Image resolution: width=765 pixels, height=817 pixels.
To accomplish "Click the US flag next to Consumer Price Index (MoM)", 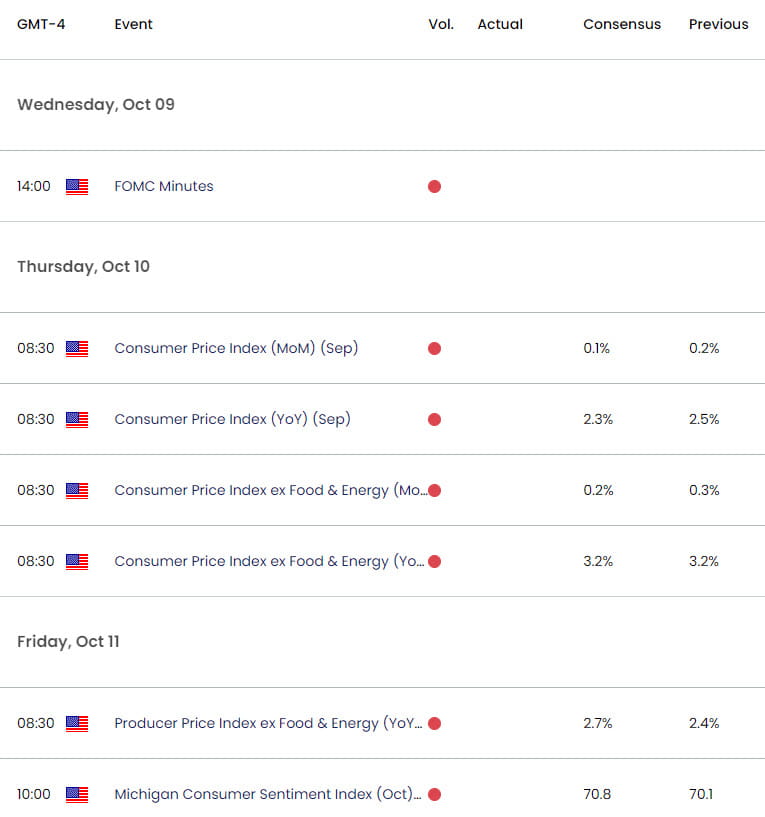I will point(75,348).
